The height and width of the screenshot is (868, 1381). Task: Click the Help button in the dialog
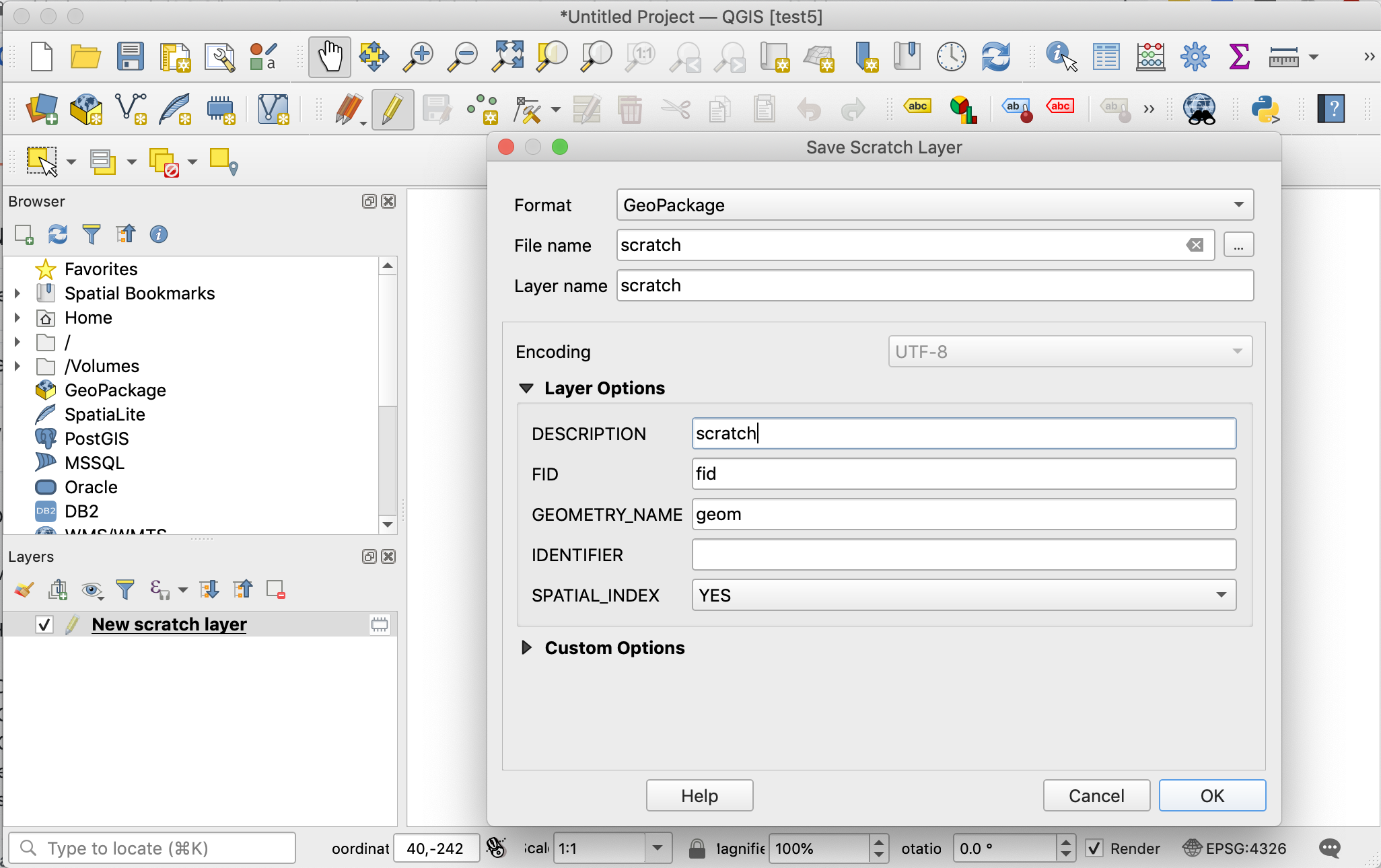tap(699, 795)
